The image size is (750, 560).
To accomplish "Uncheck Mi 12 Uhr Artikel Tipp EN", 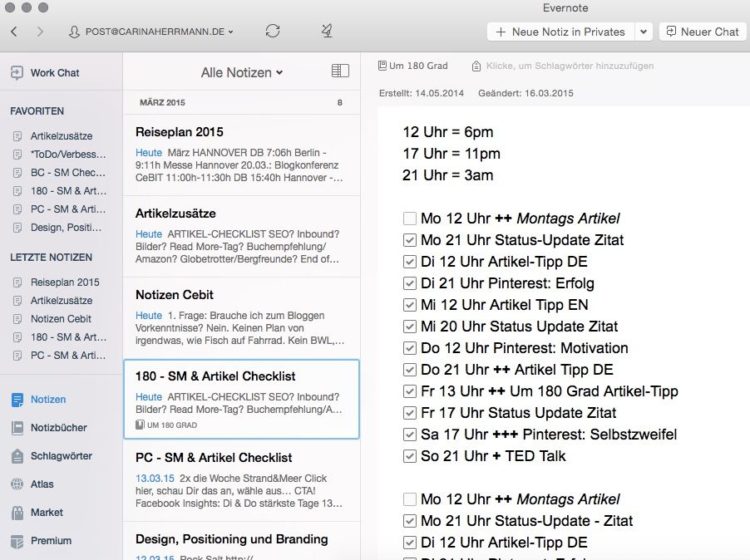I will [409, 305].
